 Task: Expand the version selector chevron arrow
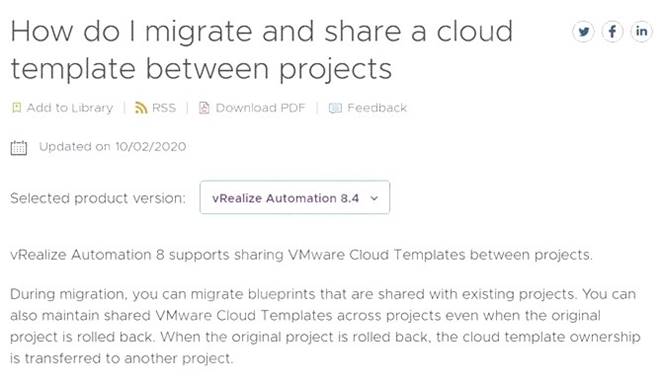(374, 198)
